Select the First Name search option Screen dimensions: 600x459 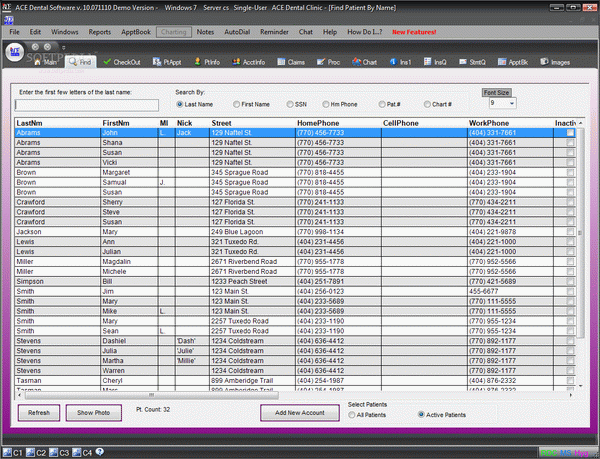[x=237, y=104]
